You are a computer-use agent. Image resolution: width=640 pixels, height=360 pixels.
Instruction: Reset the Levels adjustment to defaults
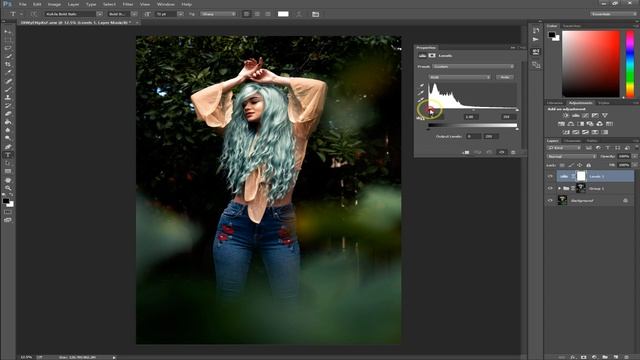click(x=489, y=152)
